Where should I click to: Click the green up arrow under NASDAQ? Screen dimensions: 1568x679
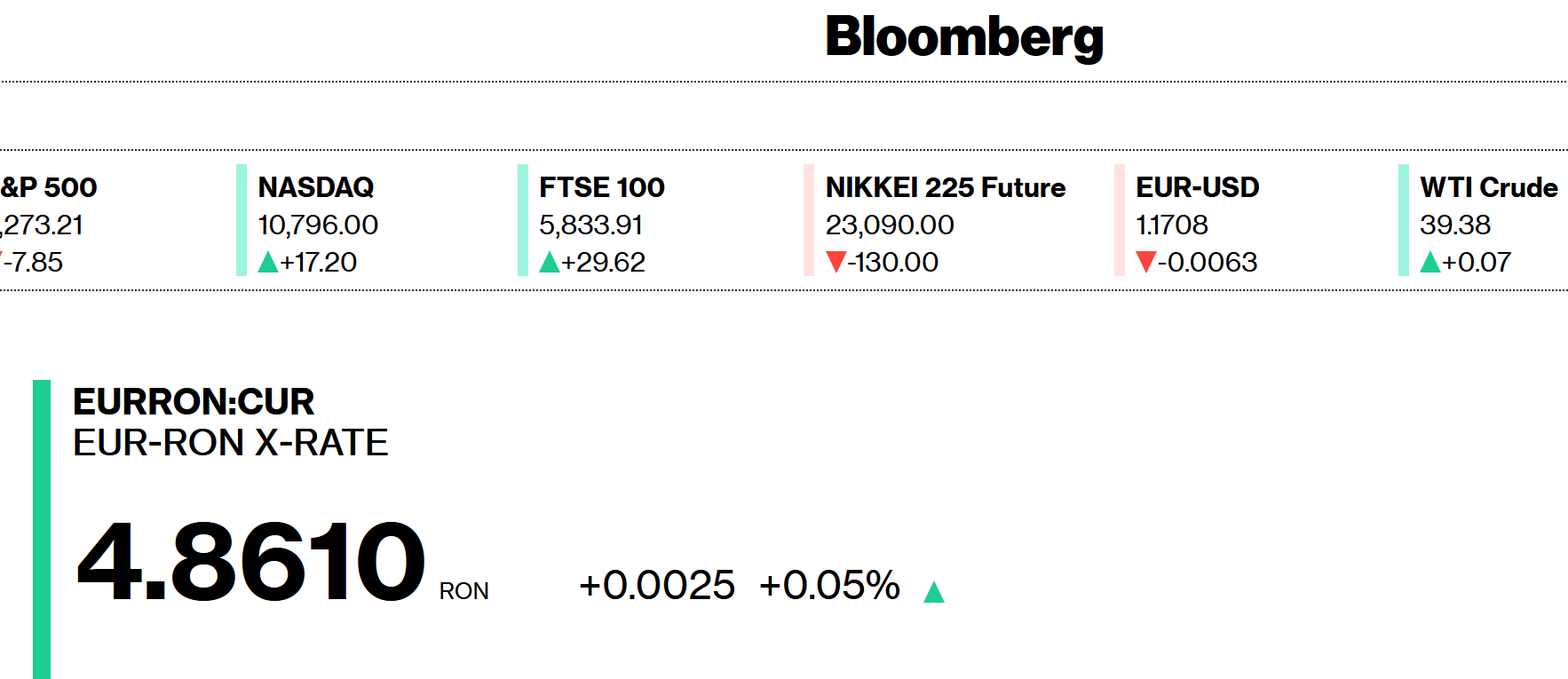[268, 262]
